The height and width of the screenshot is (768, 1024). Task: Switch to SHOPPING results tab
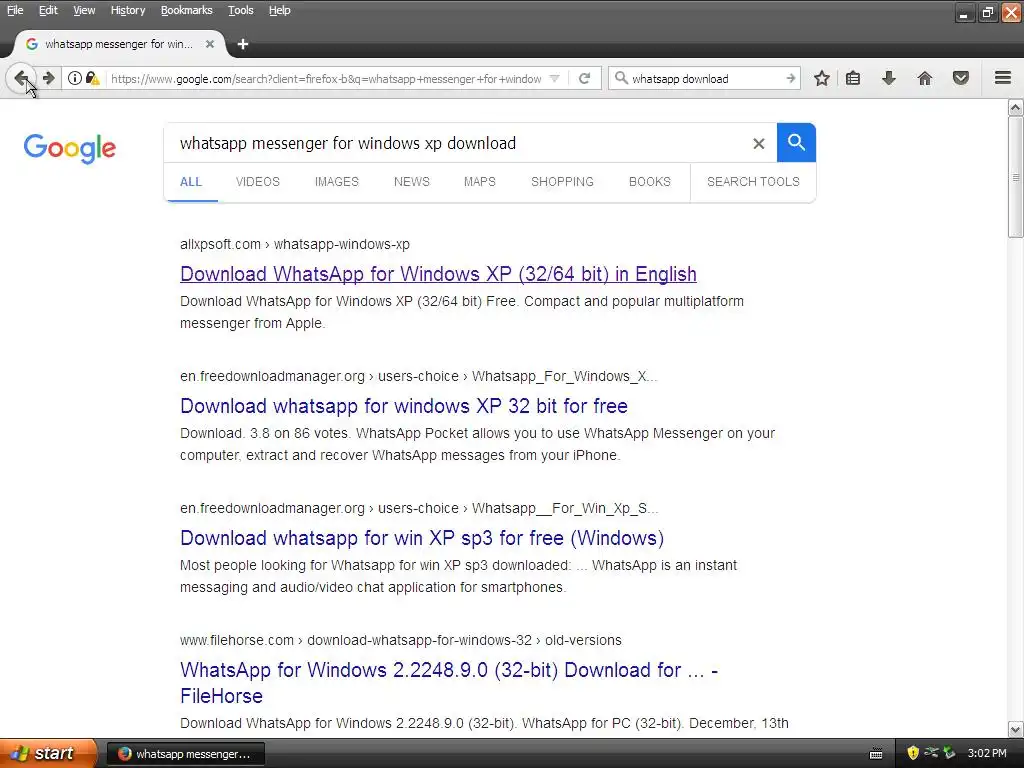pyautogui.click(x=562, y=182)
